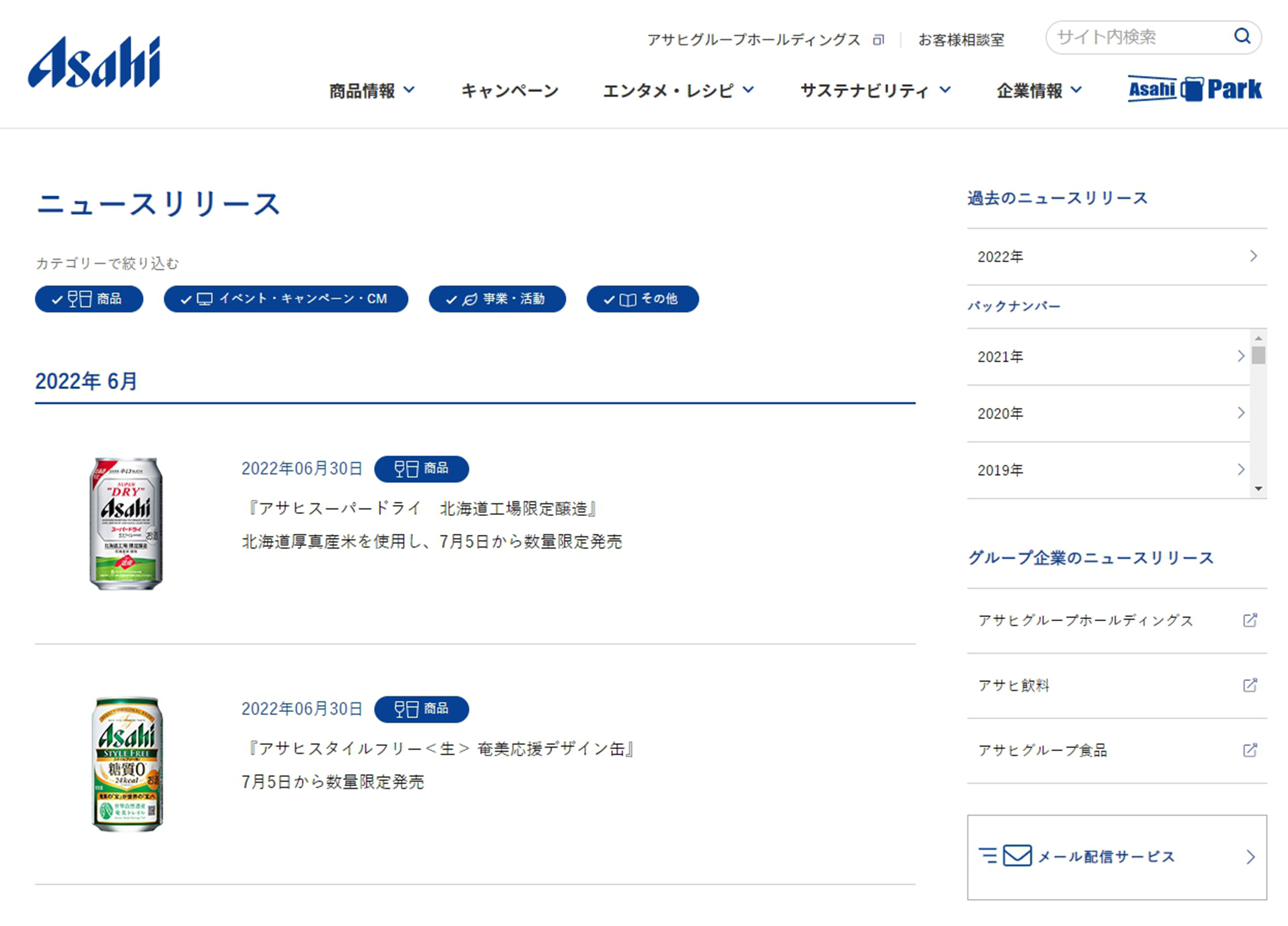Click the glass icon in 商品 filter
1288x926 pixels.
tap(79, 299)
